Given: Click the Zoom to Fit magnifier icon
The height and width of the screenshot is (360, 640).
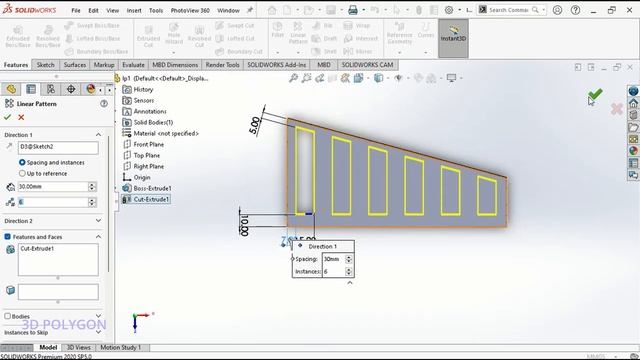Looking at the screenshot, I should tap(293, 78).
